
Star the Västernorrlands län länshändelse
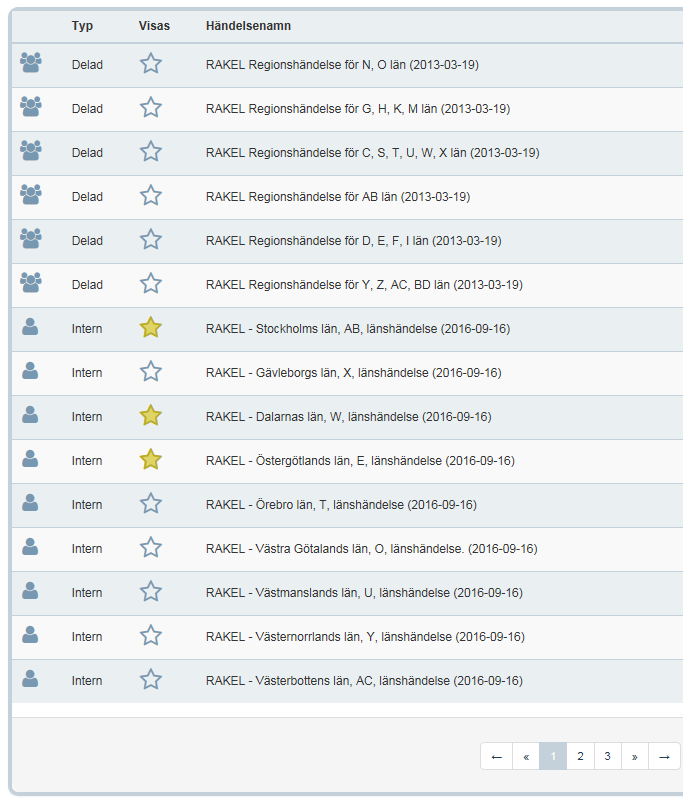[151, 636]
